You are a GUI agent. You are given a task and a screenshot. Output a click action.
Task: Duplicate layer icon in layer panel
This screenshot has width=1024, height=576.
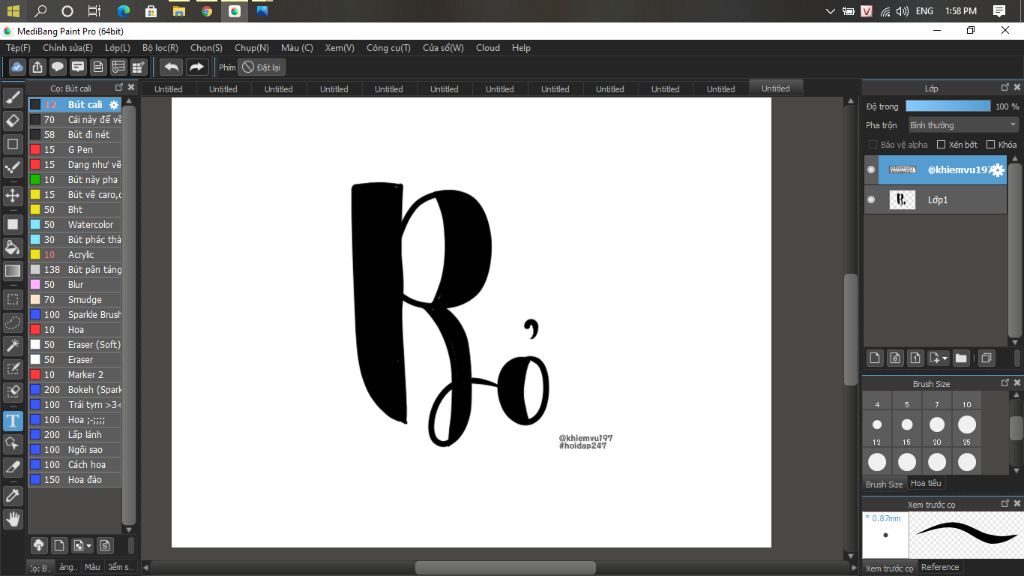986,358
